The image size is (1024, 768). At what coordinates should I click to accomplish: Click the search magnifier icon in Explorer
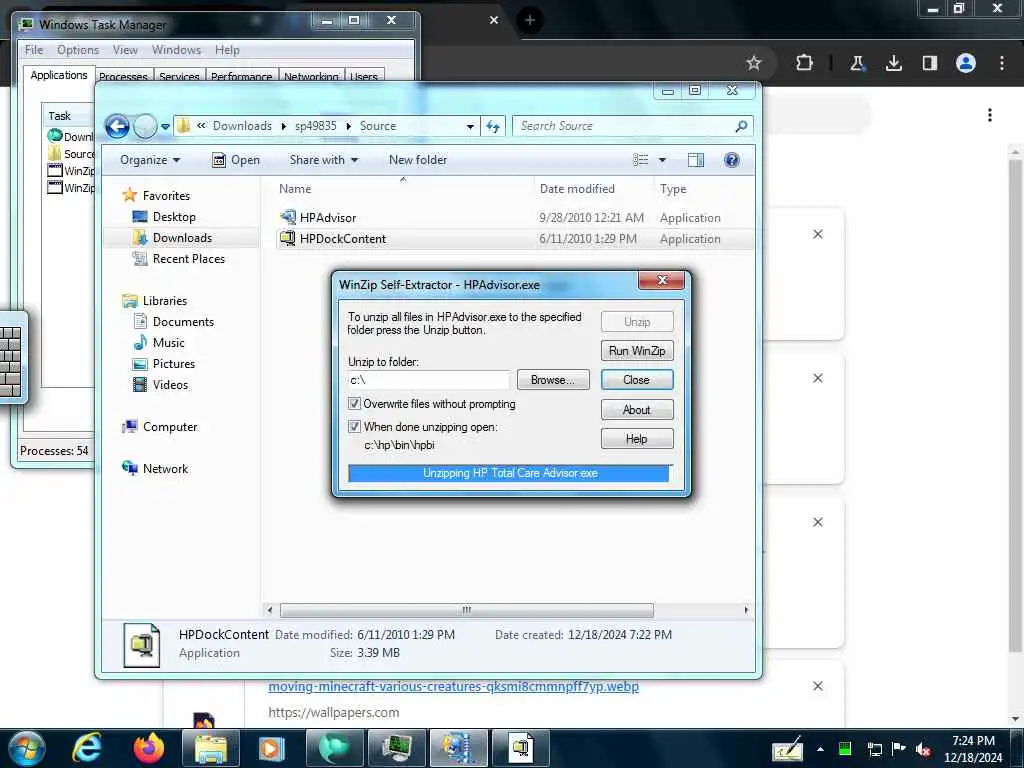pos(741,126)
